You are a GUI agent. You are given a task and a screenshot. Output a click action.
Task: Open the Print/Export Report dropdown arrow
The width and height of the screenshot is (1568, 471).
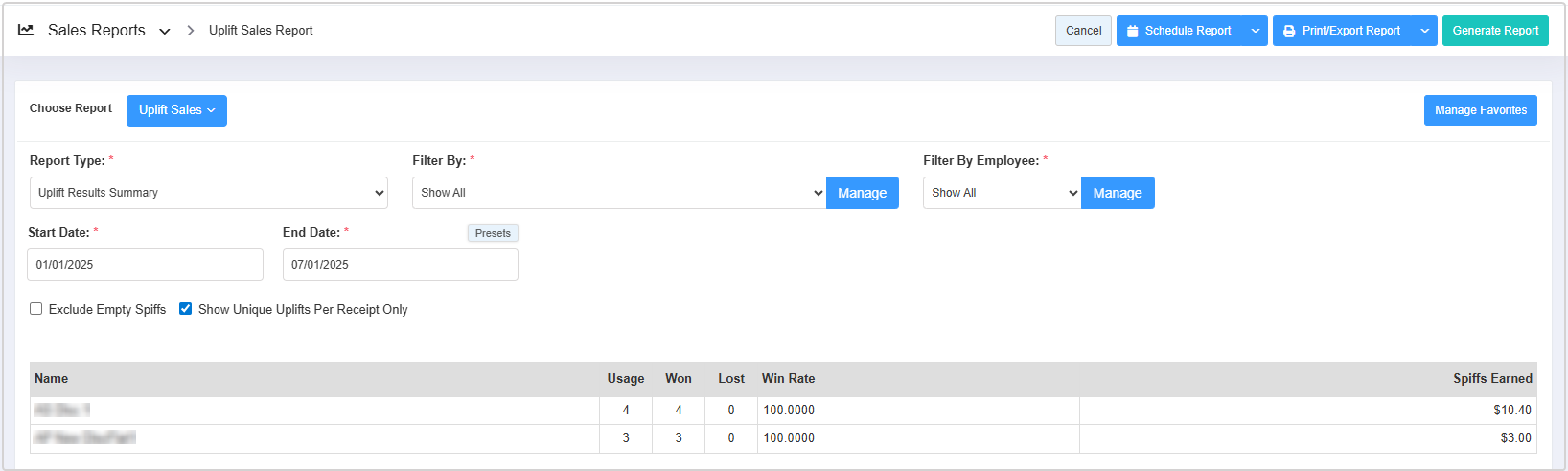point(1425,31)
